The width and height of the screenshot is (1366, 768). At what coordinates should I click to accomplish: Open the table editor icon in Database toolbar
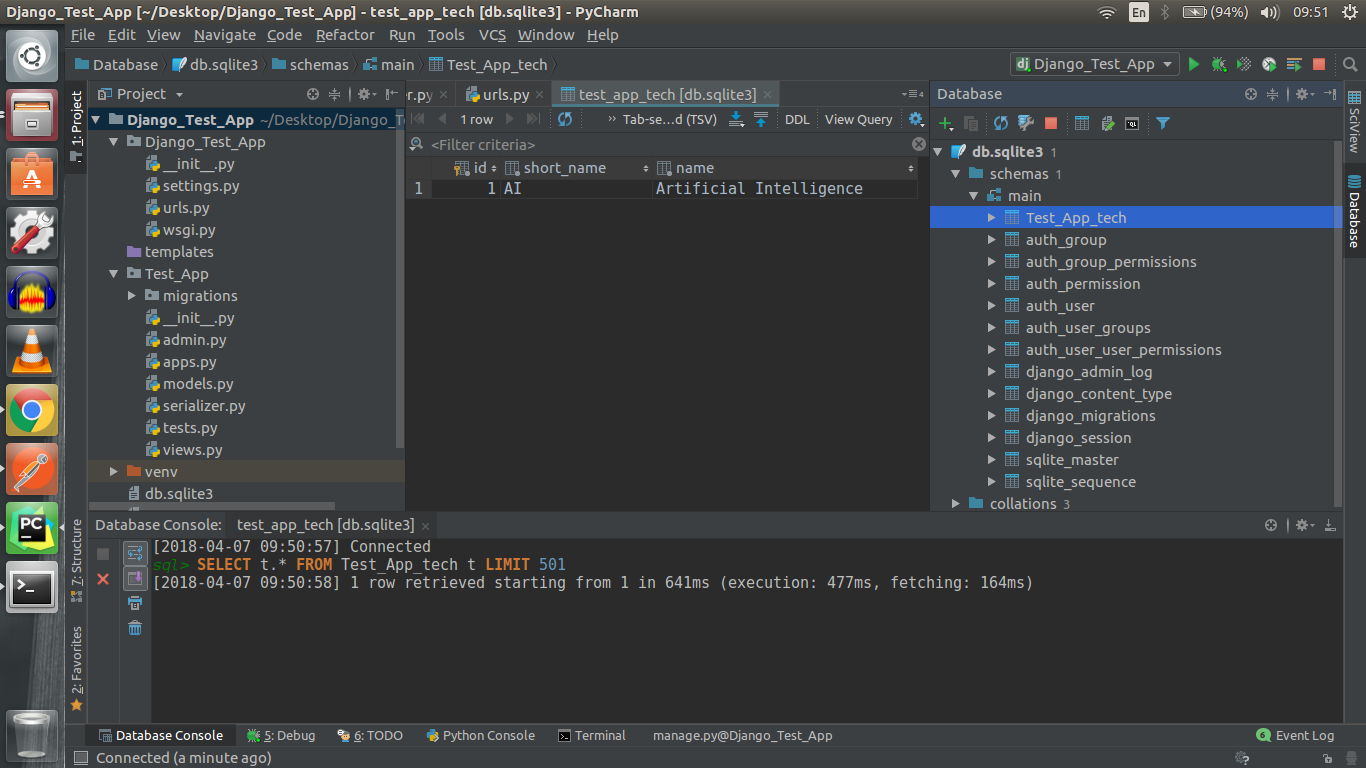tap(1082, 123)
